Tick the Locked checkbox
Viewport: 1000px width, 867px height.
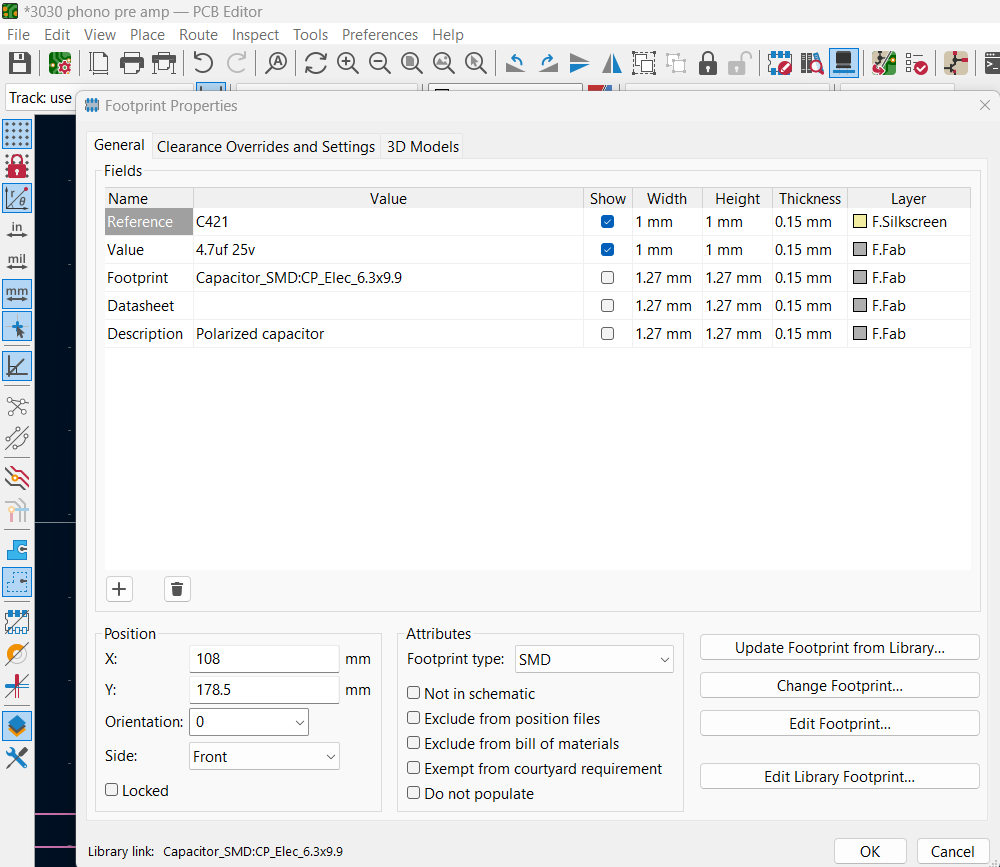click(x=112, y=790)
